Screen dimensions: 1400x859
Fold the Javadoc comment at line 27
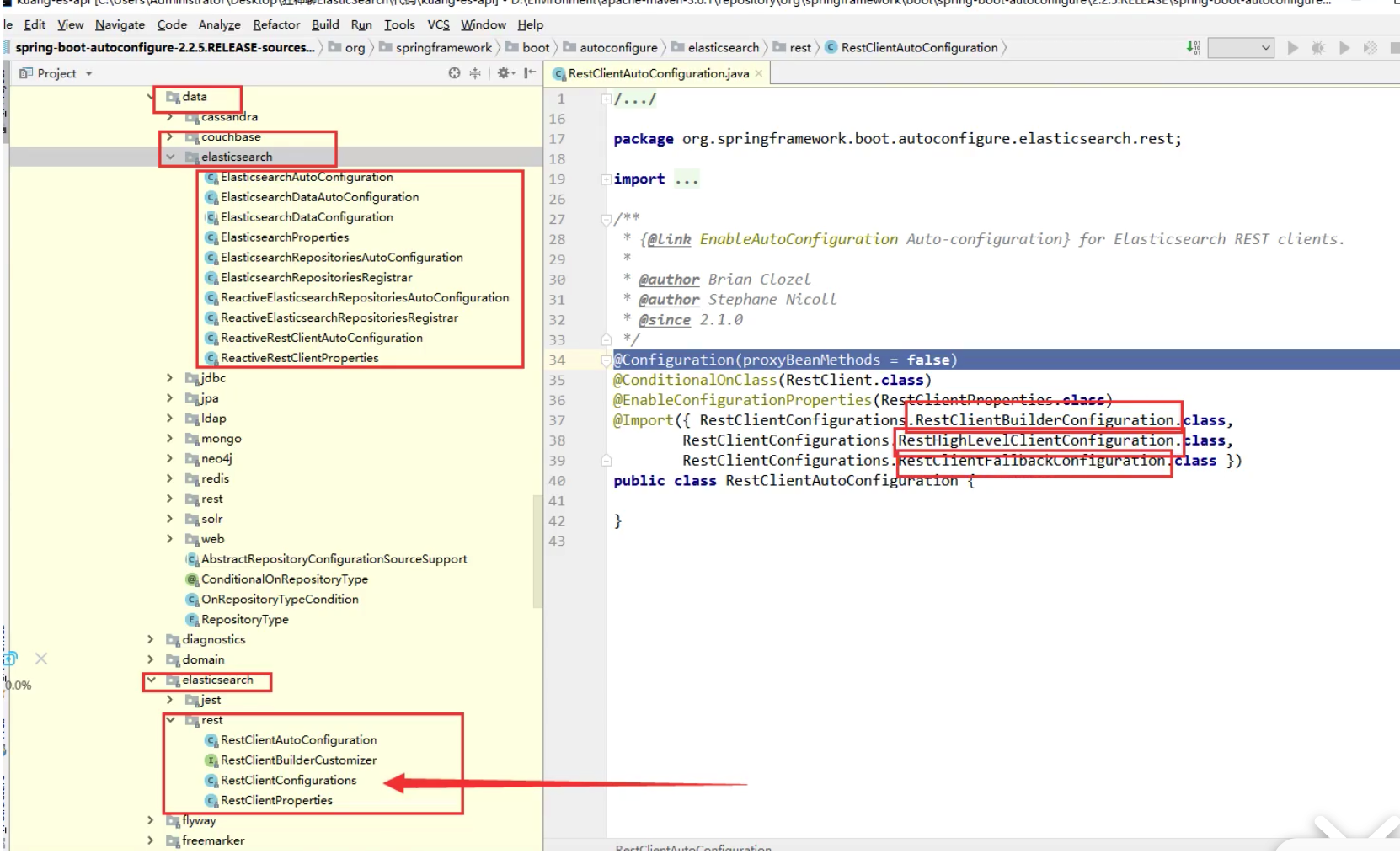[x=606, y=220]
